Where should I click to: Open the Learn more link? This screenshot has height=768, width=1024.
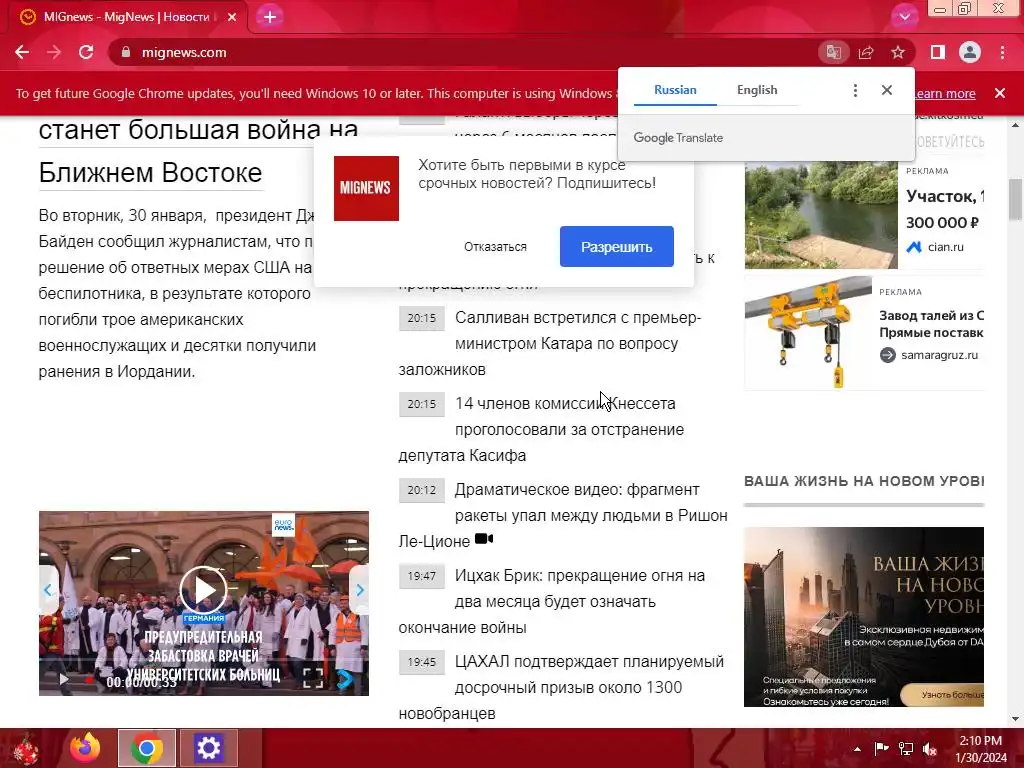(x=945, y=93)
